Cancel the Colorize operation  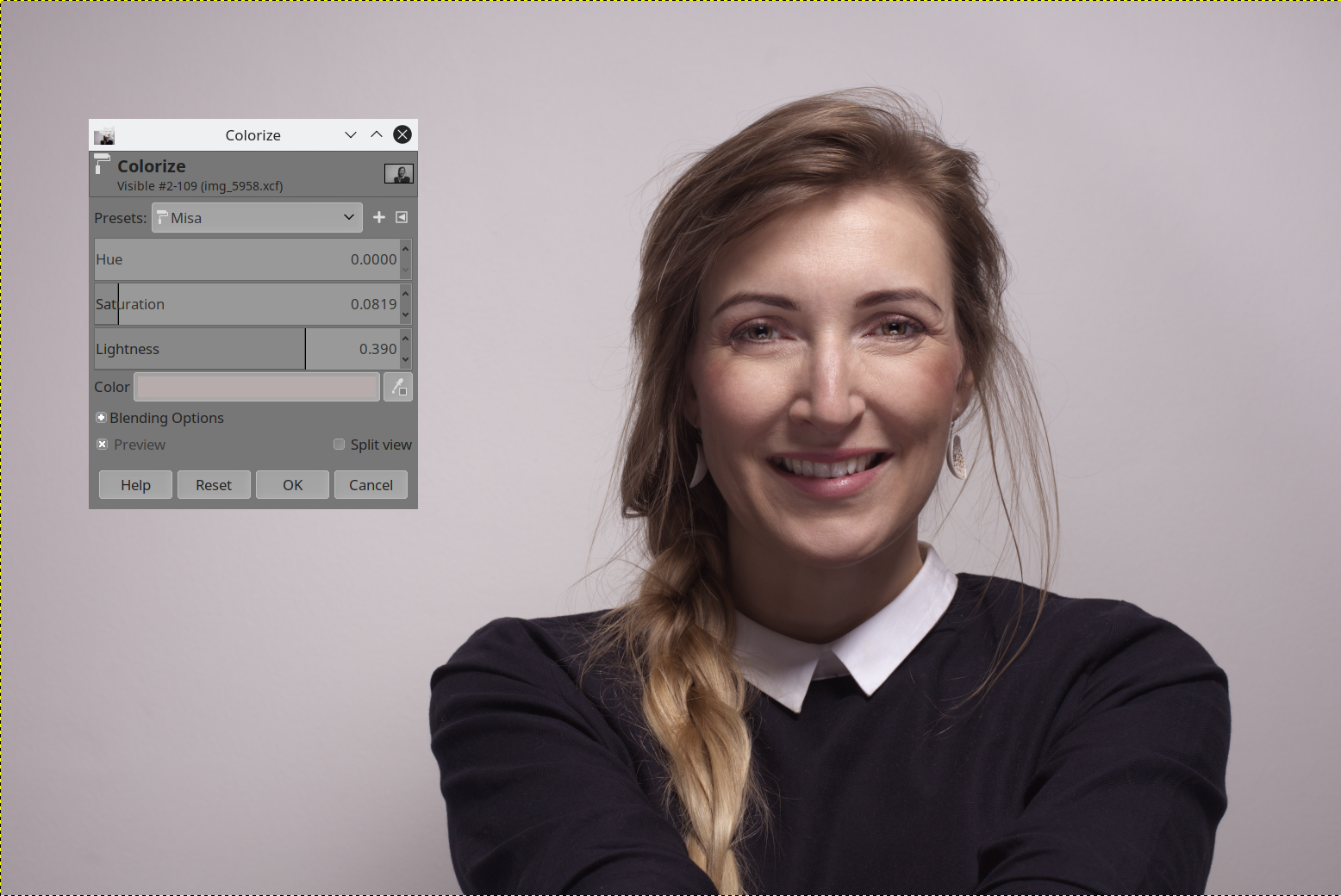(x=371, y=485)
